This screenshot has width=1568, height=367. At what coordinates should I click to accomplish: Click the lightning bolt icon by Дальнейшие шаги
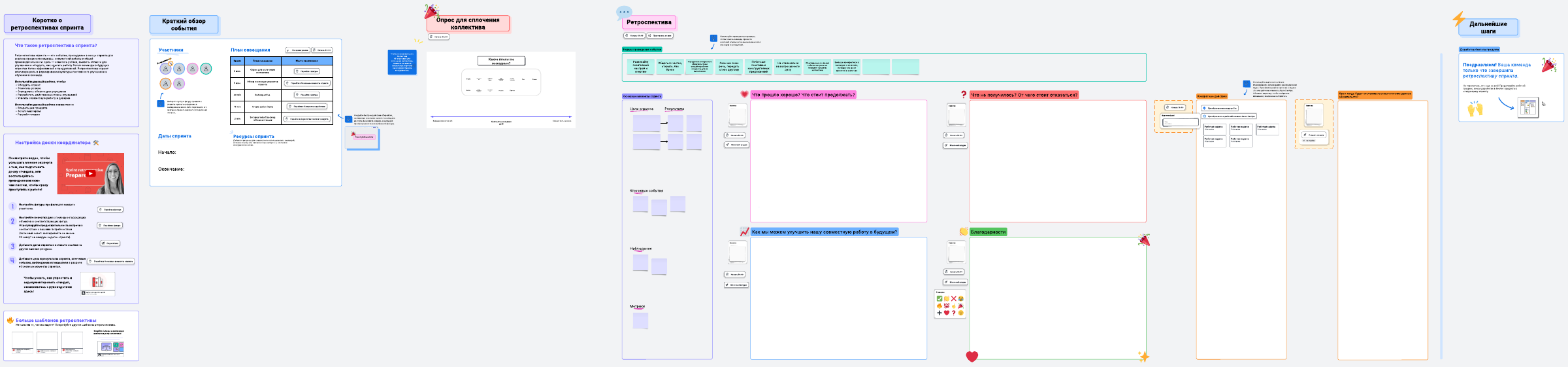click(x=1458, y=19)
